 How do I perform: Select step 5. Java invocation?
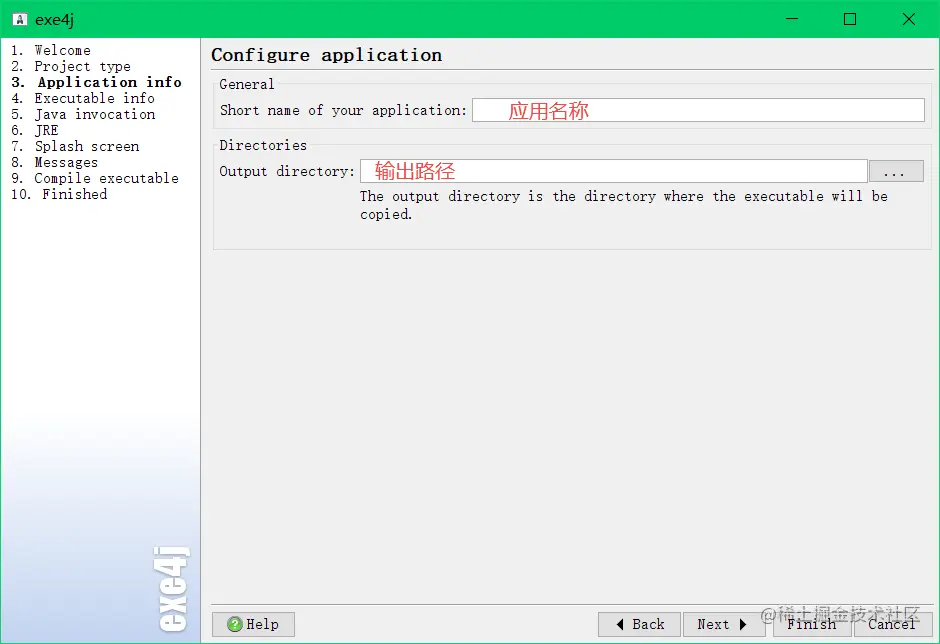pos(83,115)
